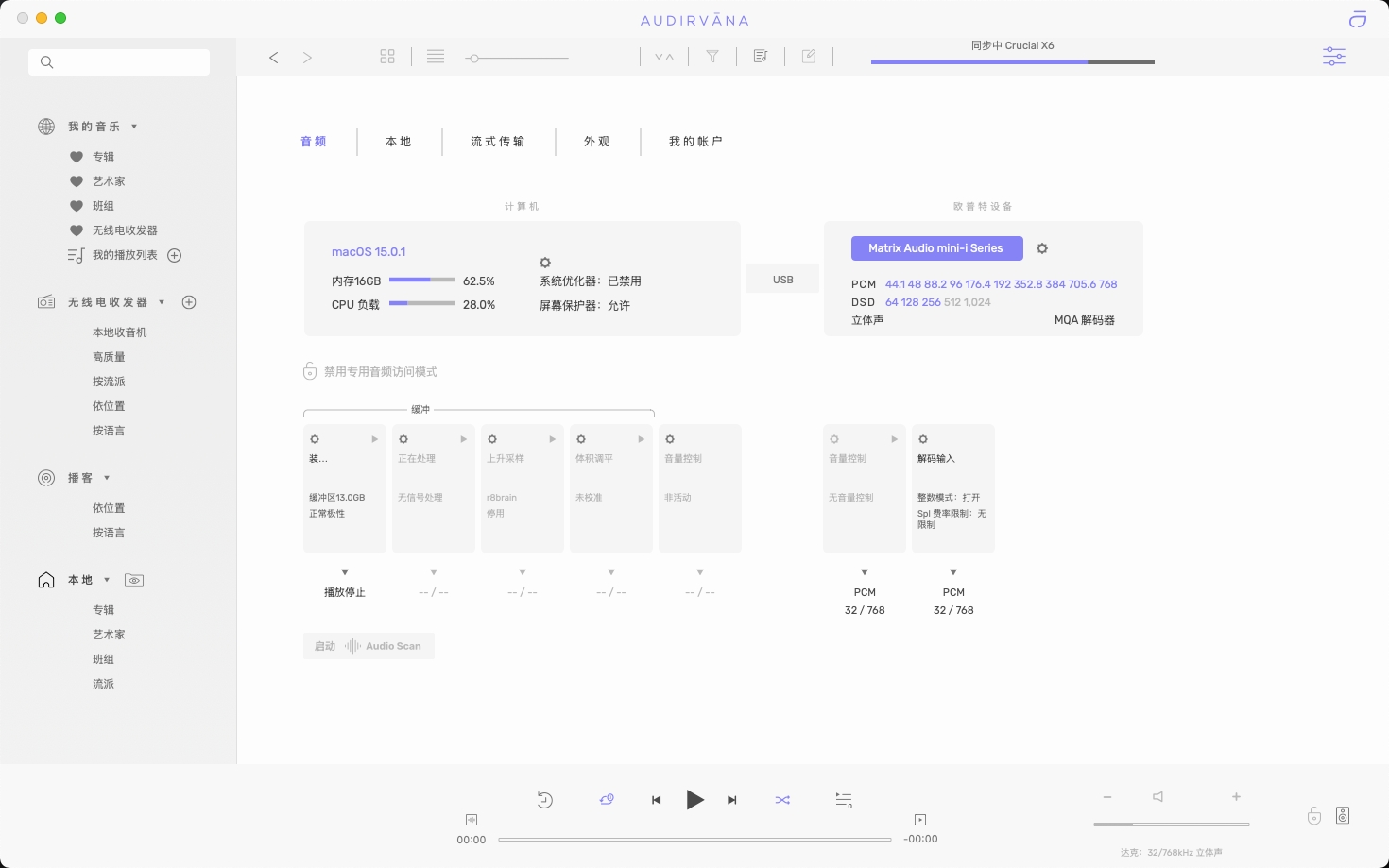Start the Audio Scan button
The width and height of the screenshot is (1389, 868).
[x=369, y=646]
